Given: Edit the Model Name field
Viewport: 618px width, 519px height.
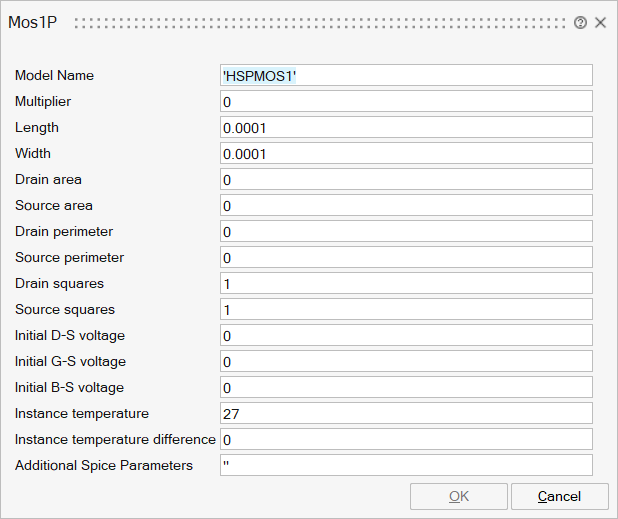Looking at the screenshot, I should click(x=406, y=75).
